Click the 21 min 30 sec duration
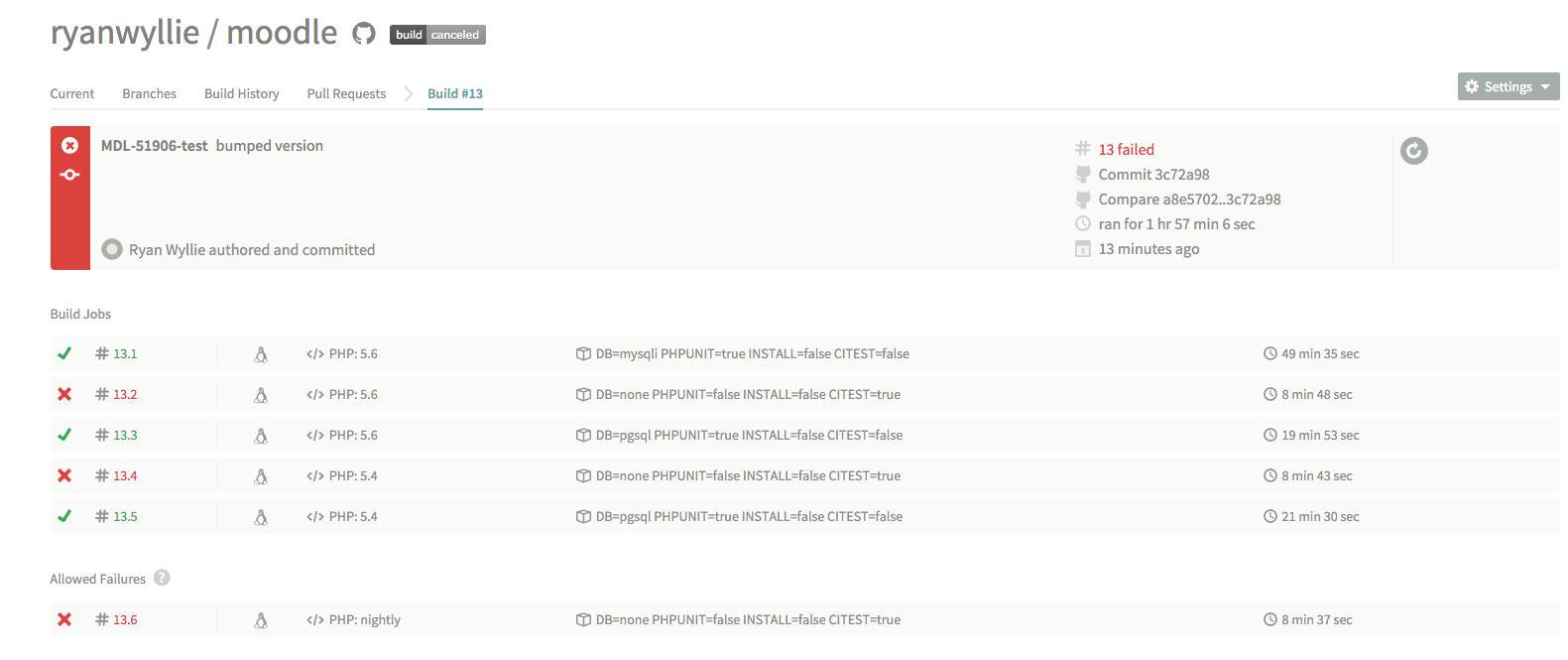The height and width of the screenshot is (660, 1568). tap(1320, 516)
